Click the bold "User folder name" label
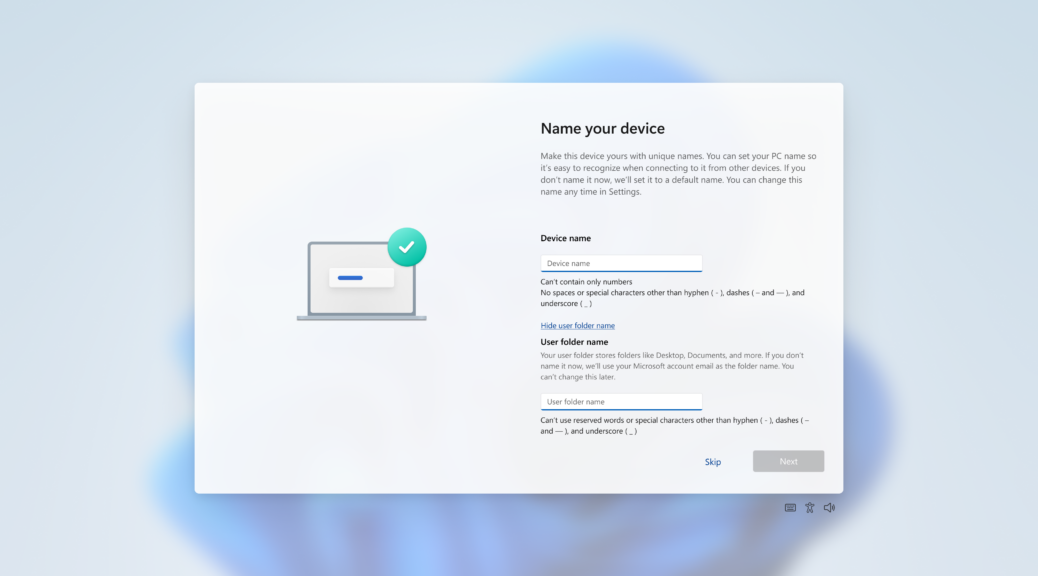 click(574, 342)
